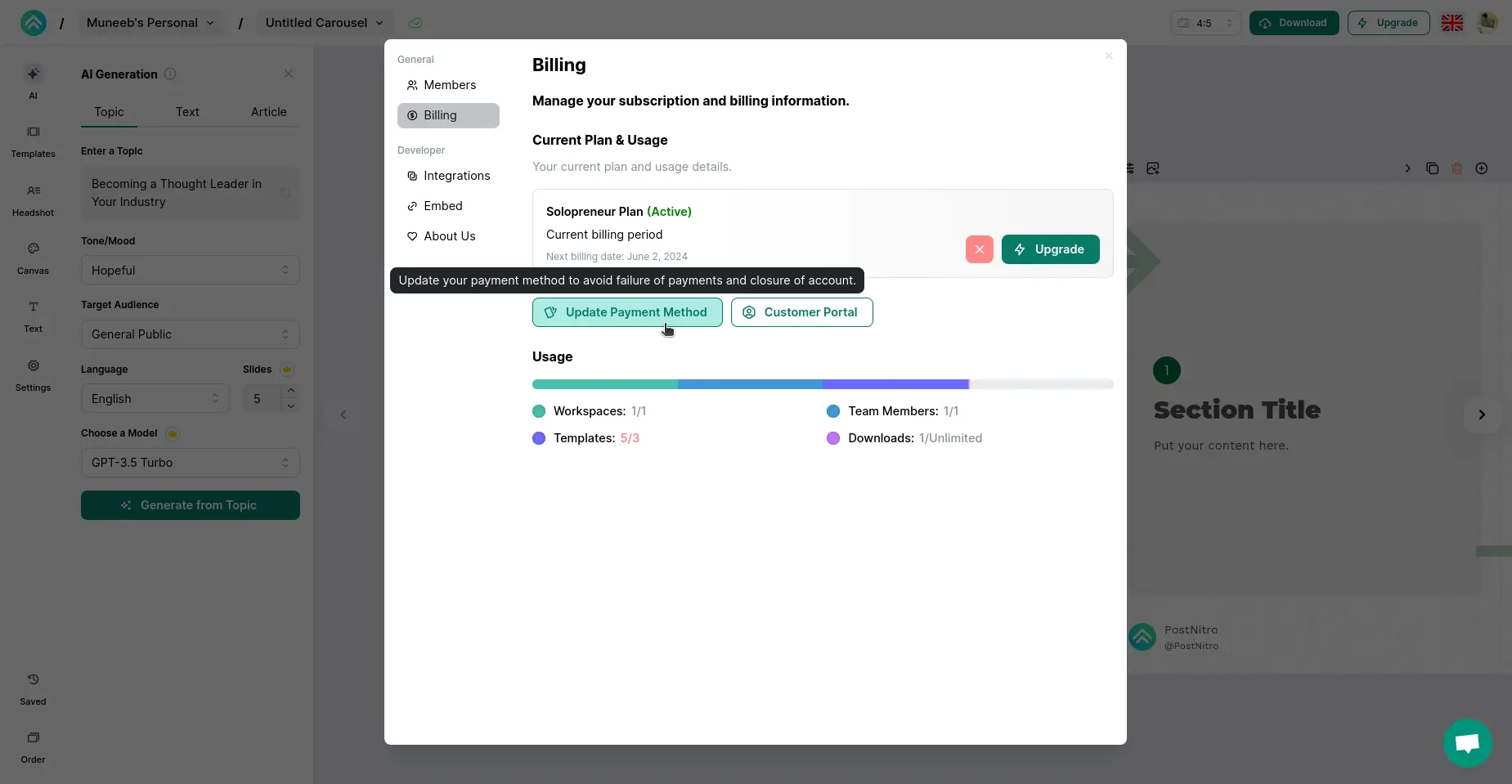Change the model in the GPT-3.5 Turbo dropdown
Image resolution: width=1512 pixels, height=784 pixels.
pos(190,462)
